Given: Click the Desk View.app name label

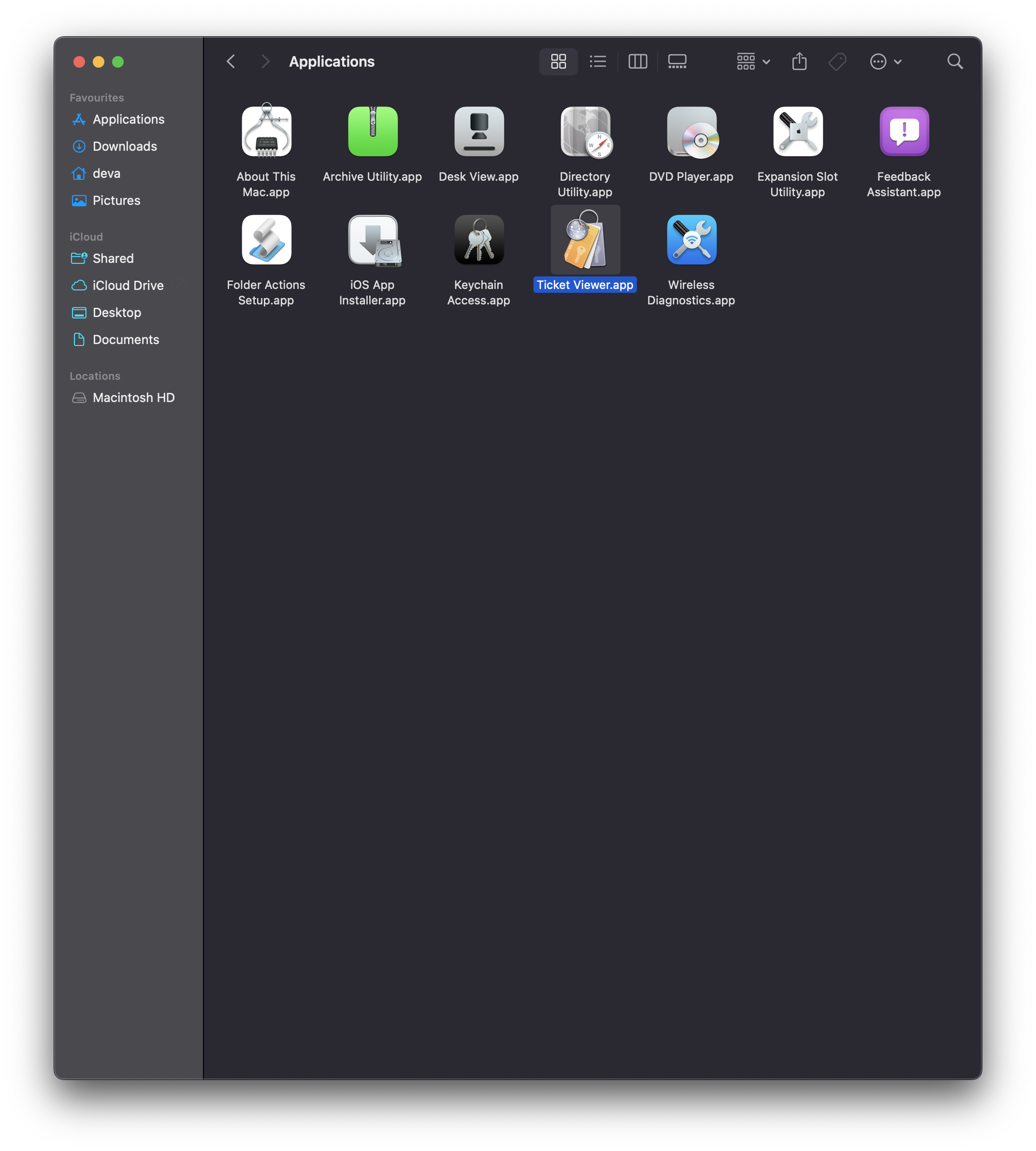Looking at the screenshot, I should point(479,176).
